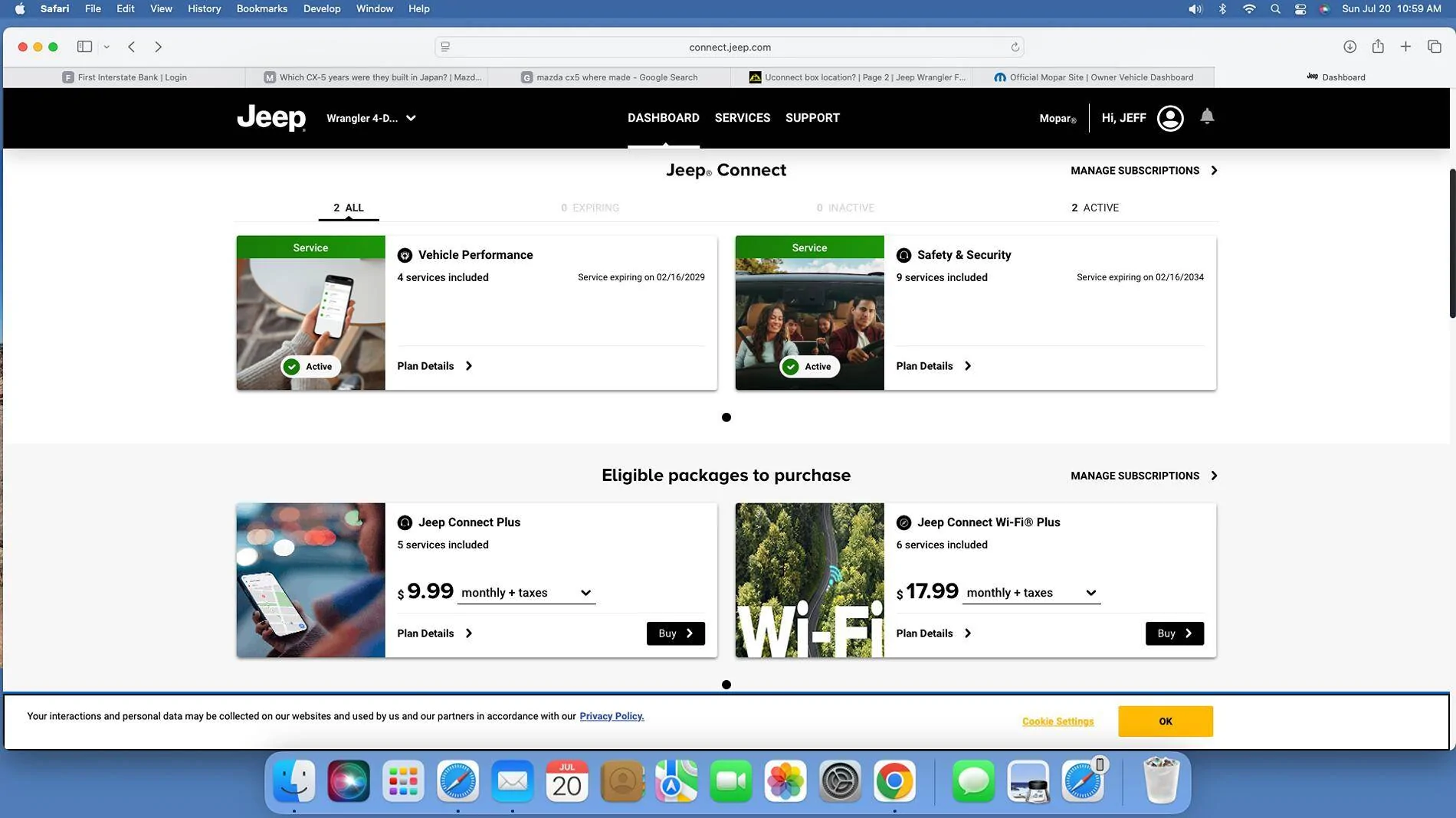Open Maps from the Dock
This screenshot has height=818, width=1456.
pos(677,781)
